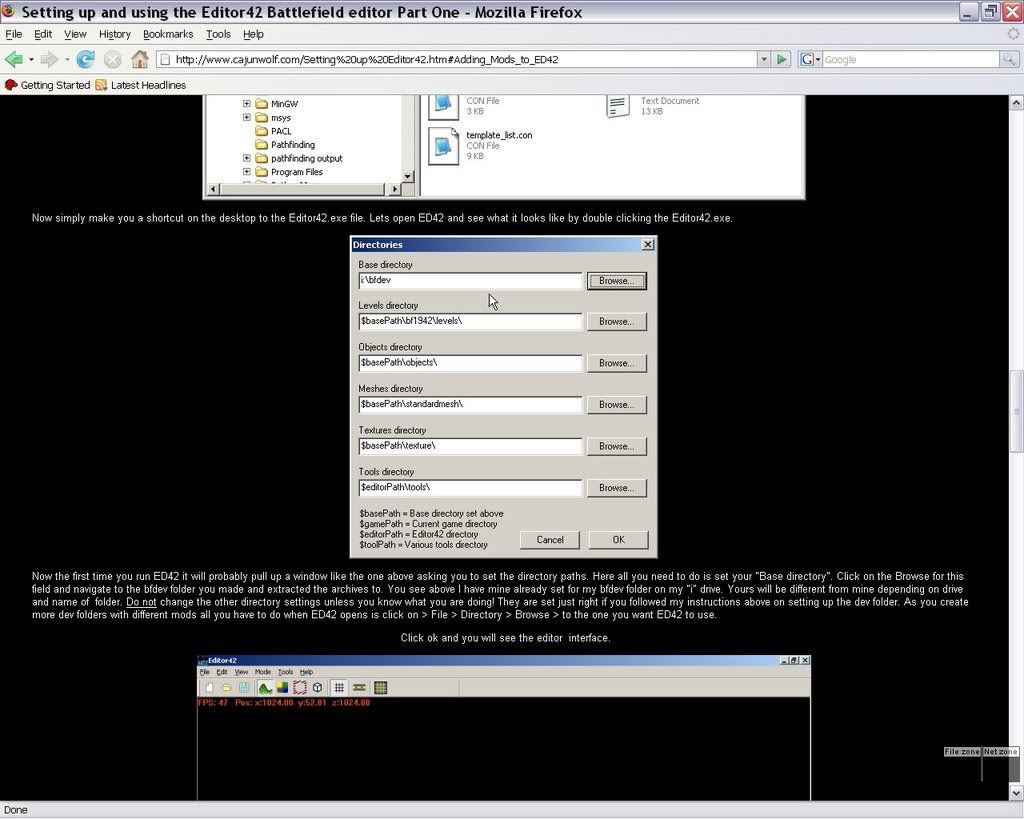Toggle the grid icon in Editor42 toolbar
1024x819 pixels.
click(339, 687)
